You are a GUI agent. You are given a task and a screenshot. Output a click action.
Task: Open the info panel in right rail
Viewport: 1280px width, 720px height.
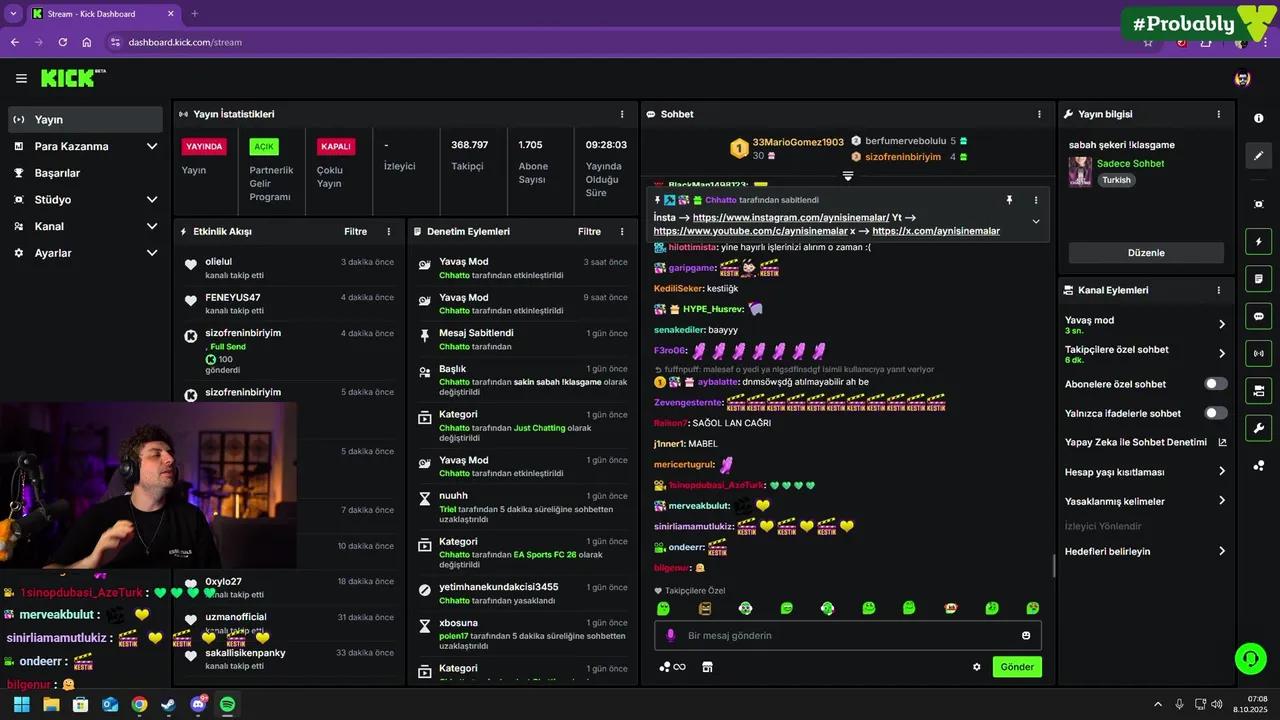coord(1258,118)
